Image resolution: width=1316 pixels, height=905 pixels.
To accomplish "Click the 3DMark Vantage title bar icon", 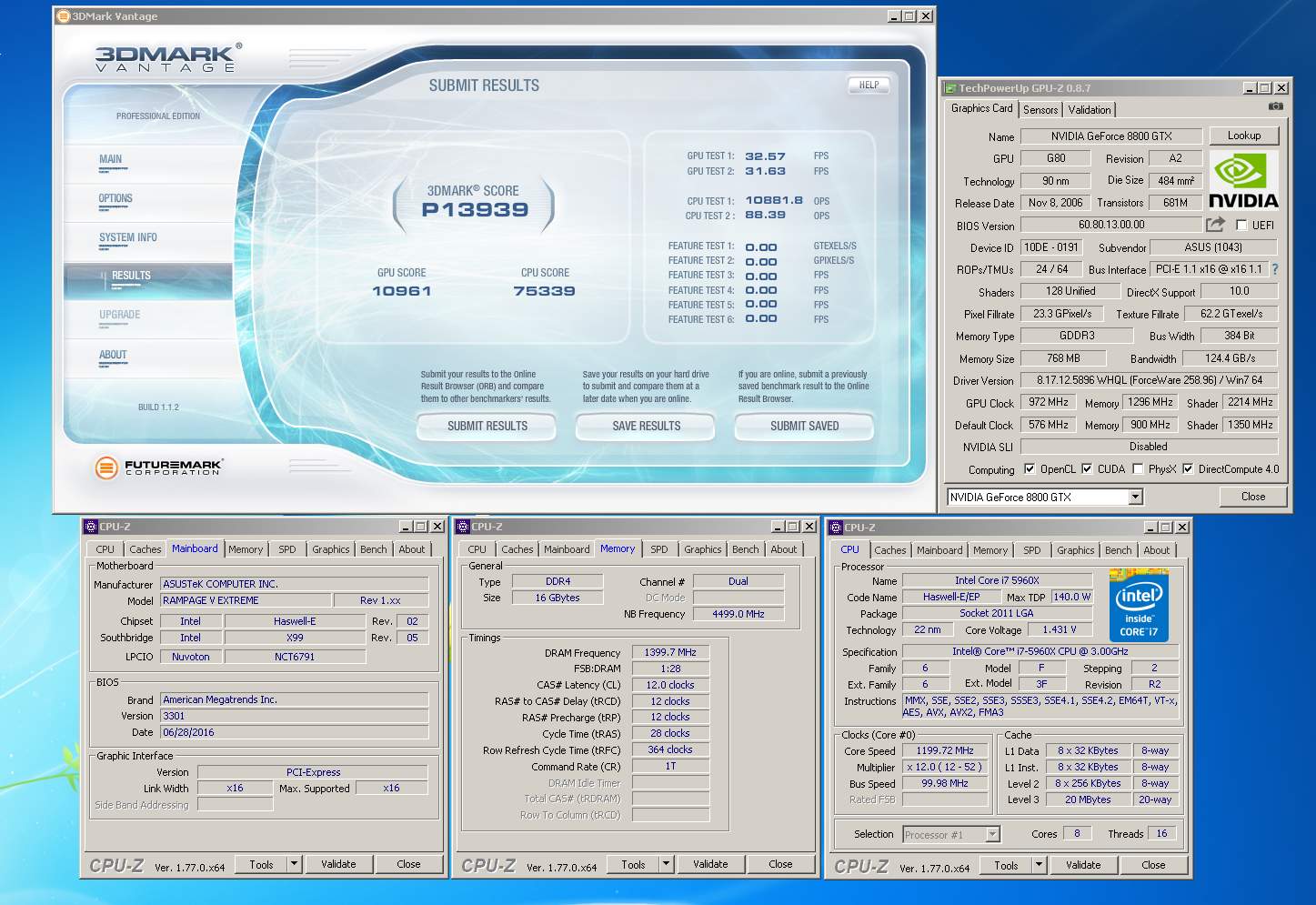I will pos(62,16).
